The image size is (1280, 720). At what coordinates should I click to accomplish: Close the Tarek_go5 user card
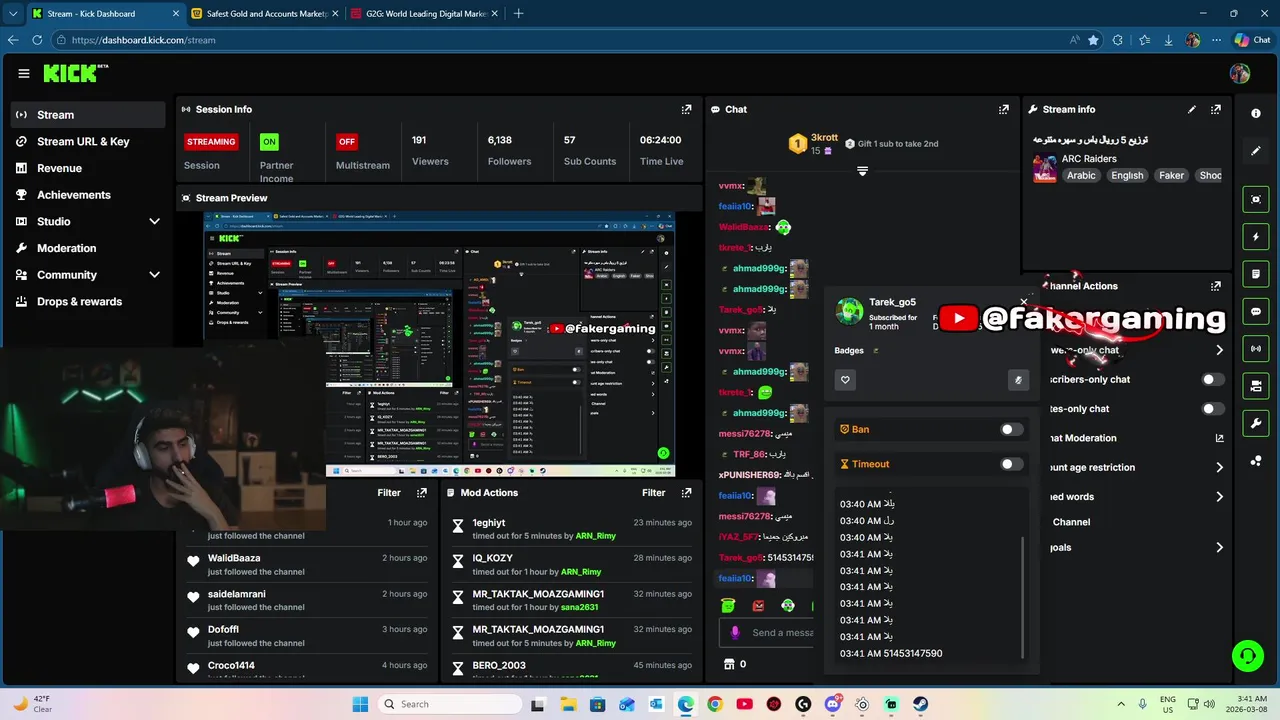pyautogui.click(x=1023, y=302)
